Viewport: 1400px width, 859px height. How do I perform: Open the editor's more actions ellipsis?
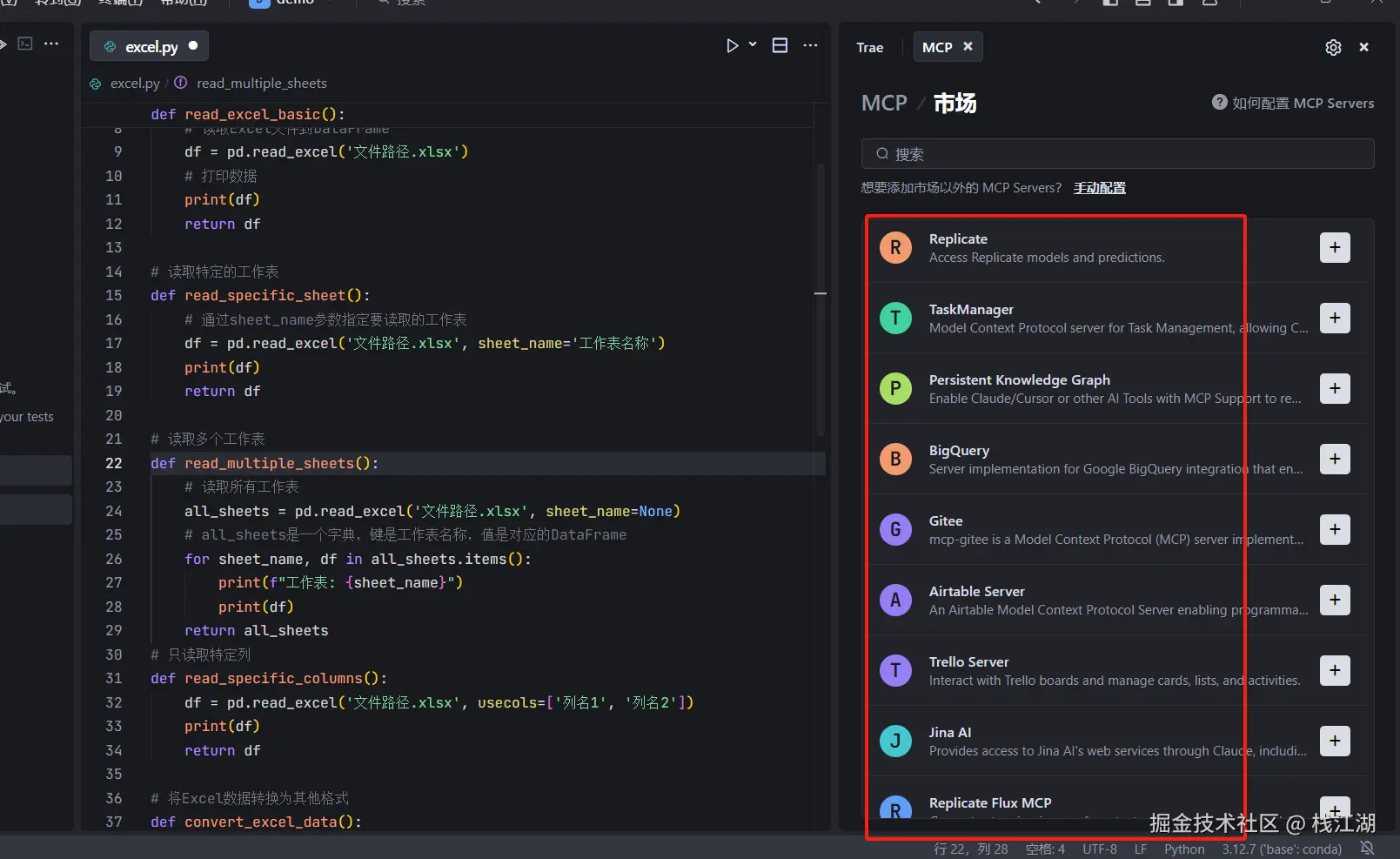tap(810, 45)
